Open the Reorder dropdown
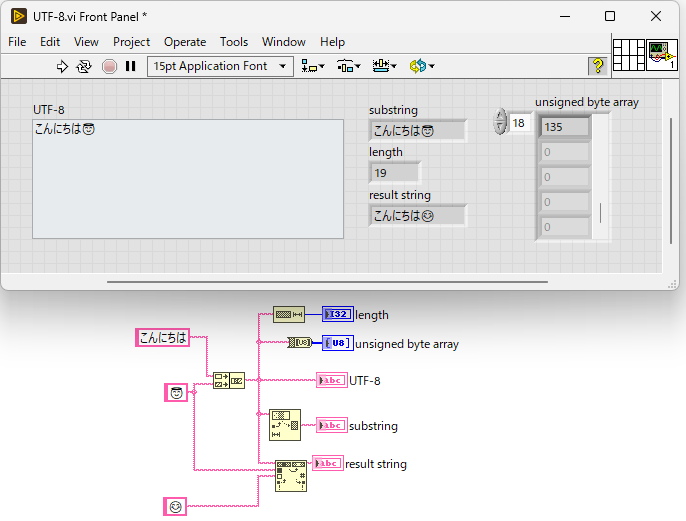The width and height of the screenshot is (686, 521). [422, 66]
